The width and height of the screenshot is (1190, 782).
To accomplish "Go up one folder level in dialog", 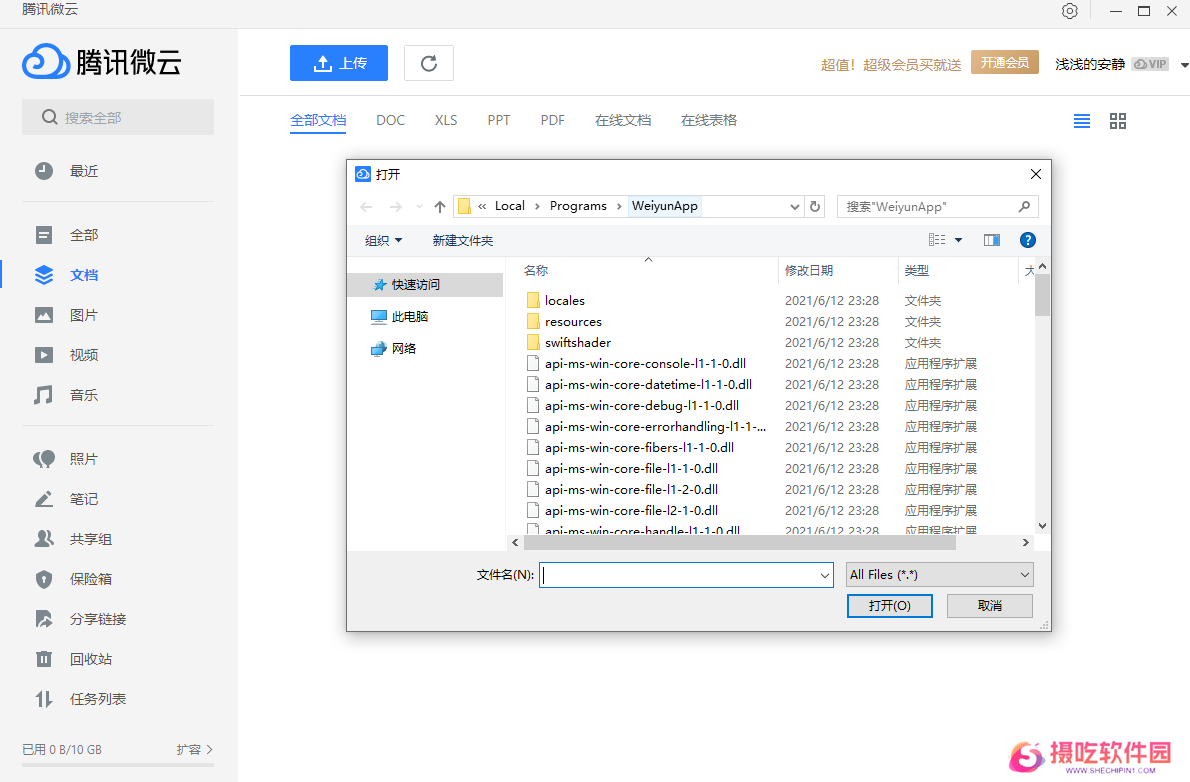I will [x=440, y=207].
